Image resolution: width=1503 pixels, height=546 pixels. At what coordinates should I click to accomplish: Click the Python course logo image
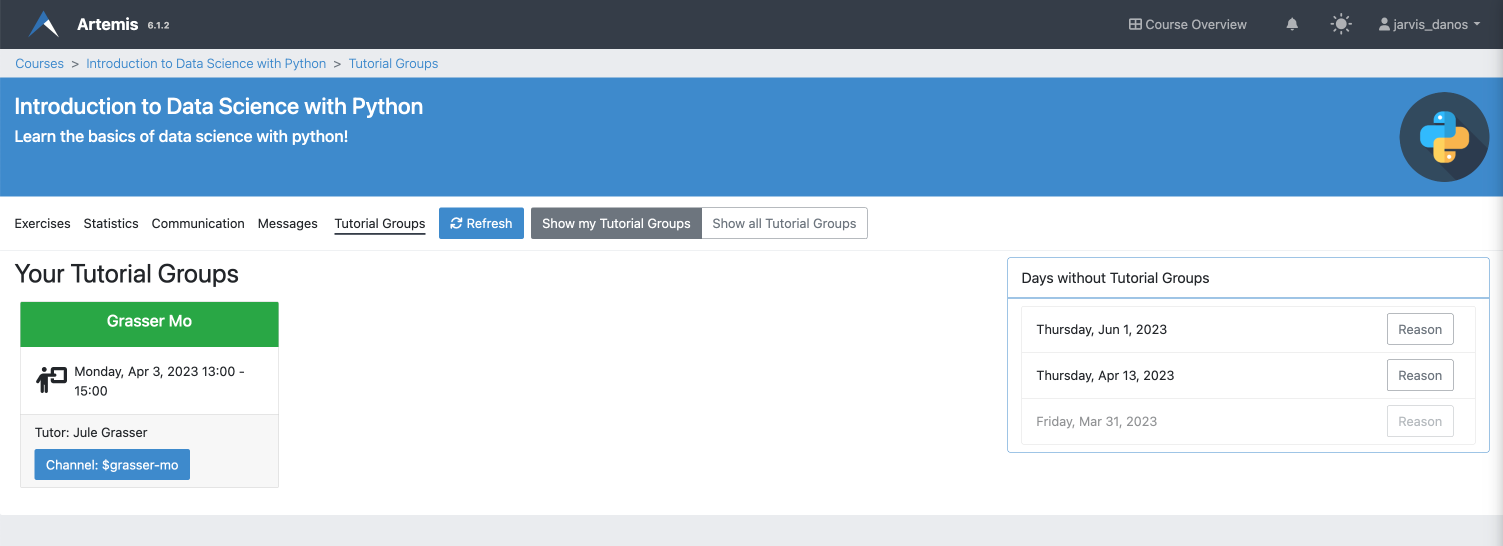pos(1444,137)
